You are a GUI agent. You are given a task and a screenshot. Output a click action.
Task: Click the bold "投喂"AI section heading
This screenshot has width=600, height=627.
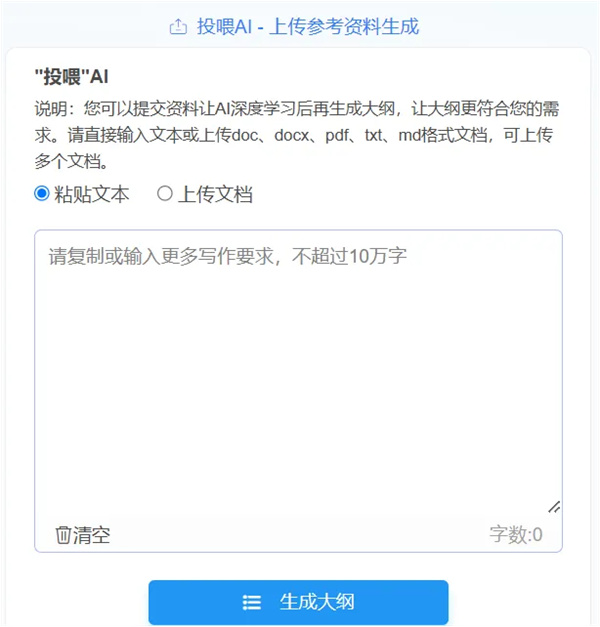click(72, 76)
